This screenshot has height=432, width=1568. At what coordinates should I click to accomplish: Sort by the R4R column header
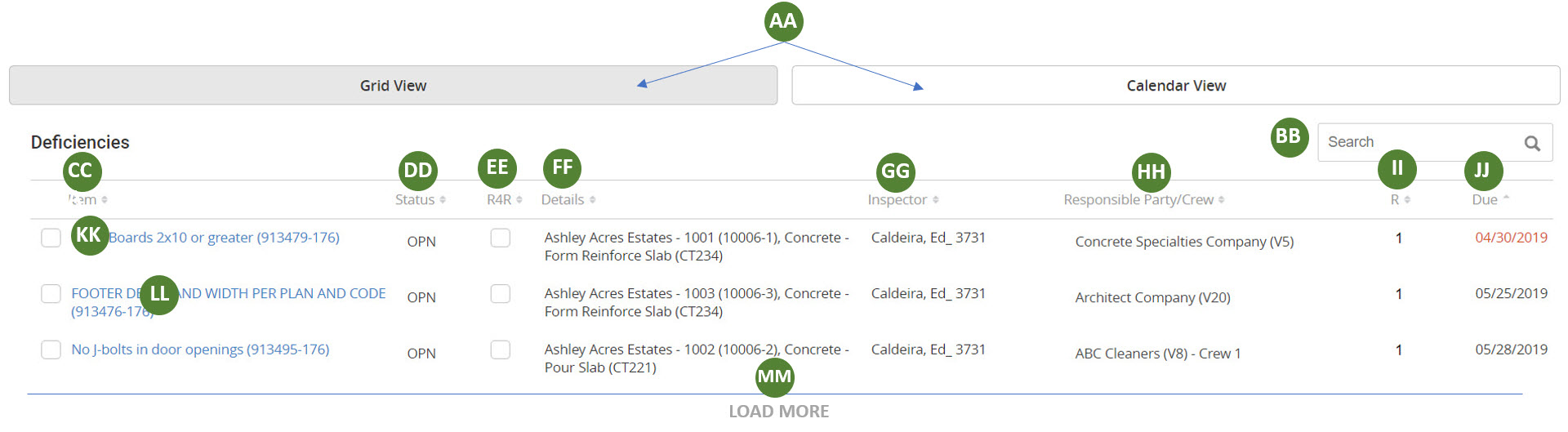pyautogui.click(x=505, y=199)
